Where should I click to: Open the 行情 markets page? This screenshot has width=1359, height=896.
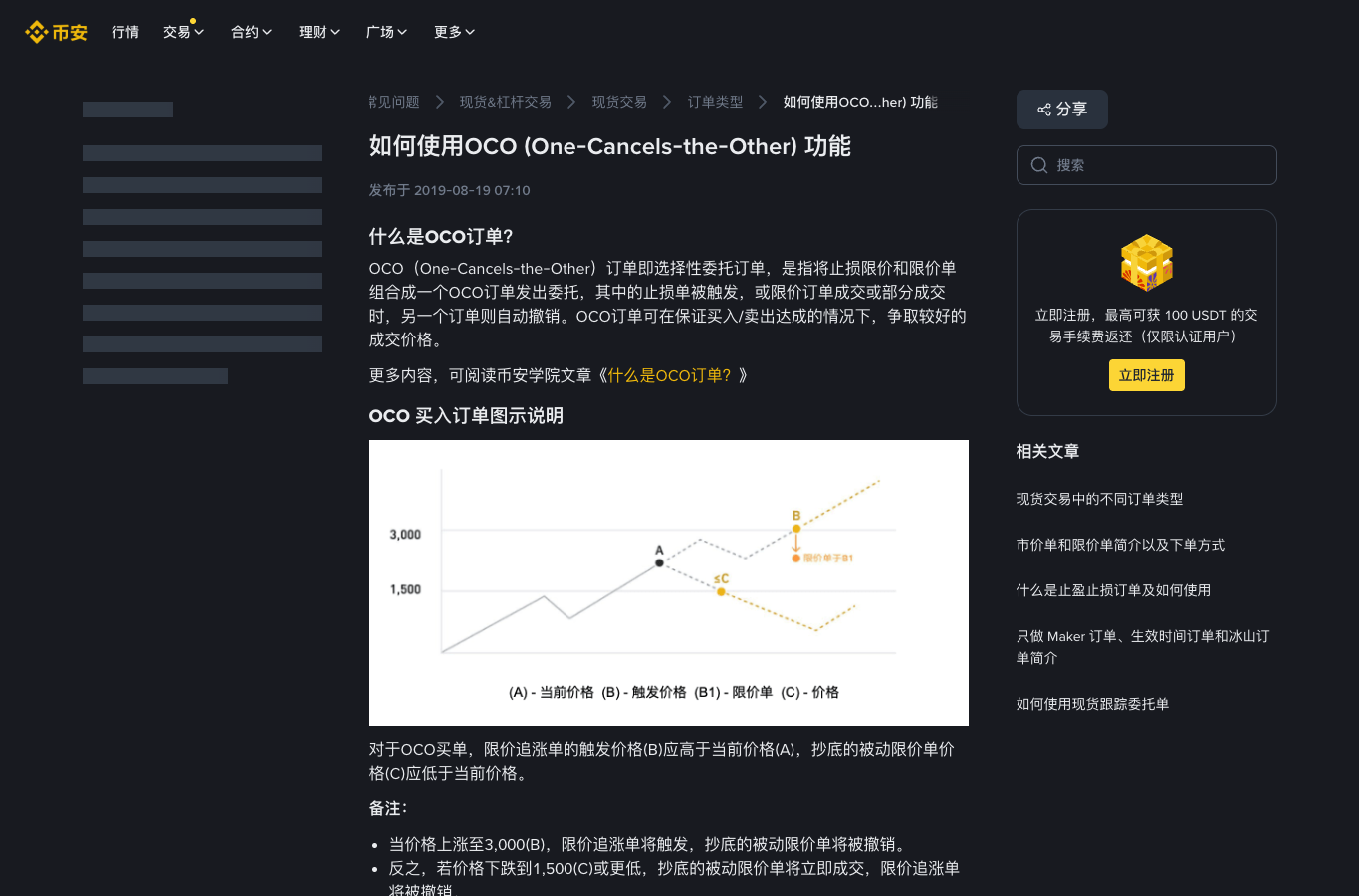[x=125, y=32]
